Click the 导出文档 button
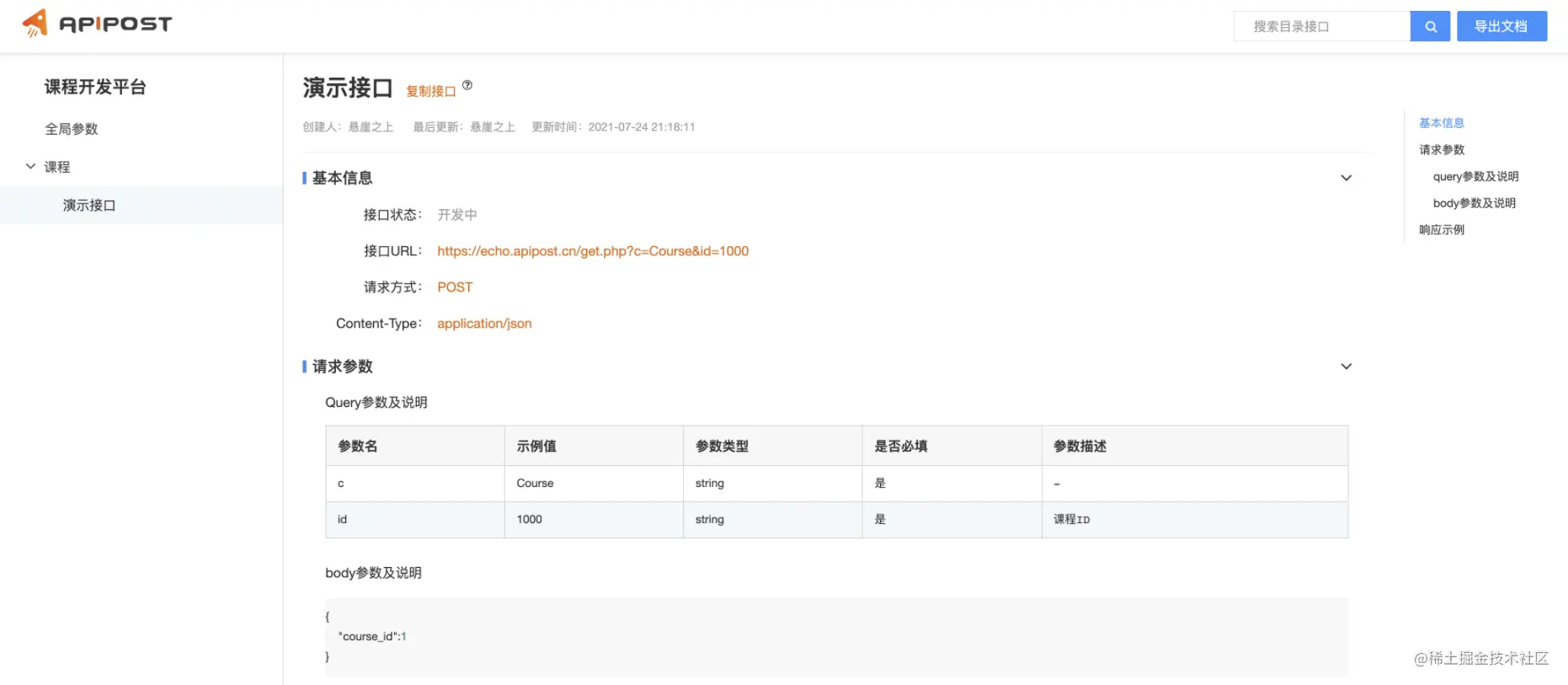 [x=1501, y=26]
